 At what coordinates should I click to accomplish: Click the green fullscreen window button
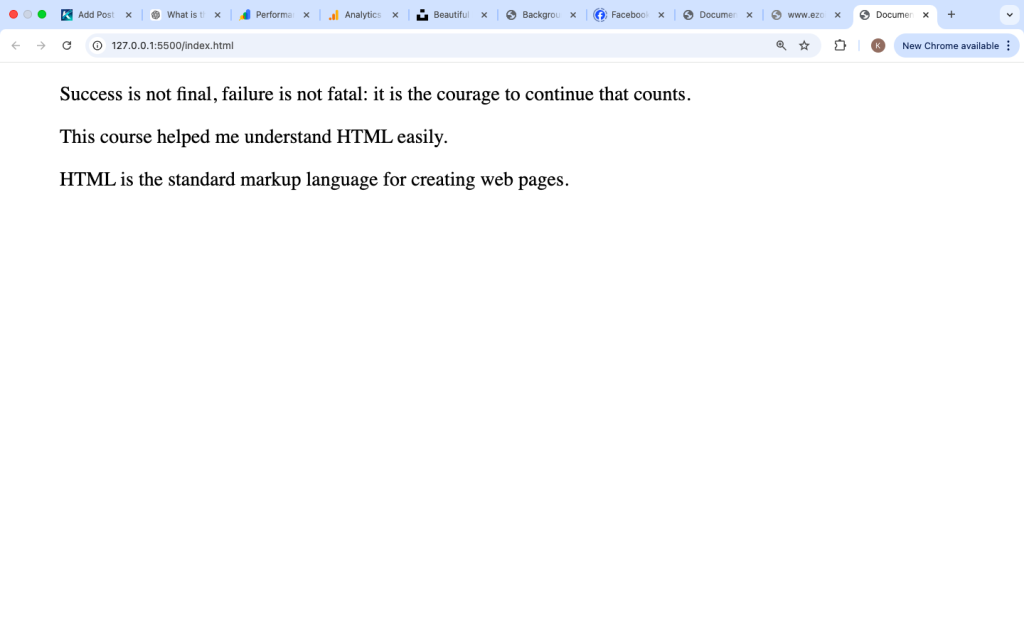coord(42,14)
